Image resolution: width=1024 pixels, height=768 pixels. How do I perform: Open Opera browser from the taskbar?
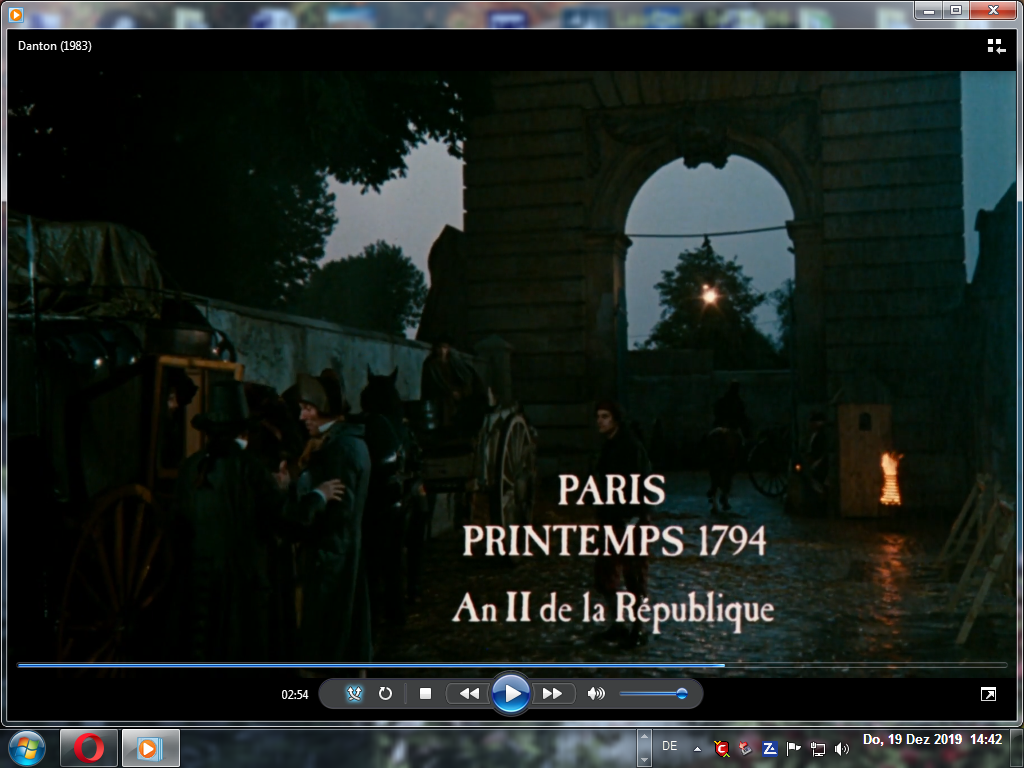tap(89, 748)
